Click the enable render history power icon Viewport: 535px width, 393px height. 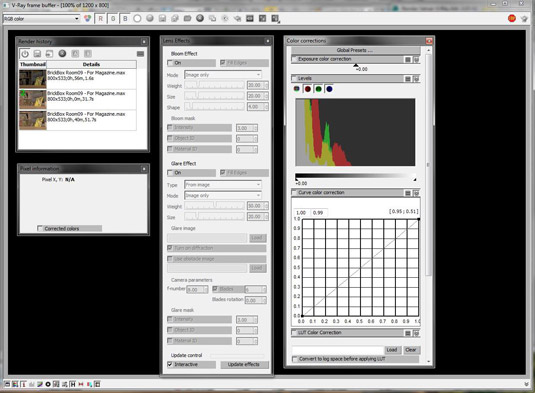25,54
